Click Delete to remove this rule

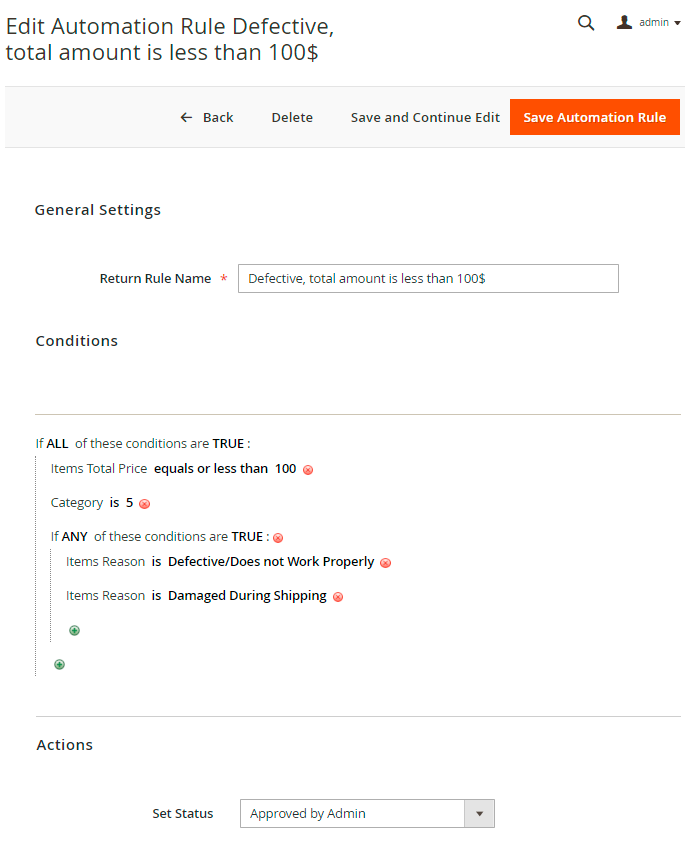point(292,118)
